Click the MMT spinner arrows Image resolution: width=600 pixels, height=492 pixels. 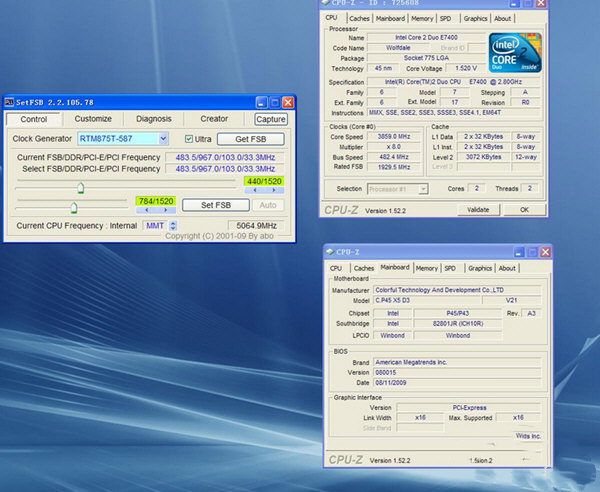tap(174, 226)
